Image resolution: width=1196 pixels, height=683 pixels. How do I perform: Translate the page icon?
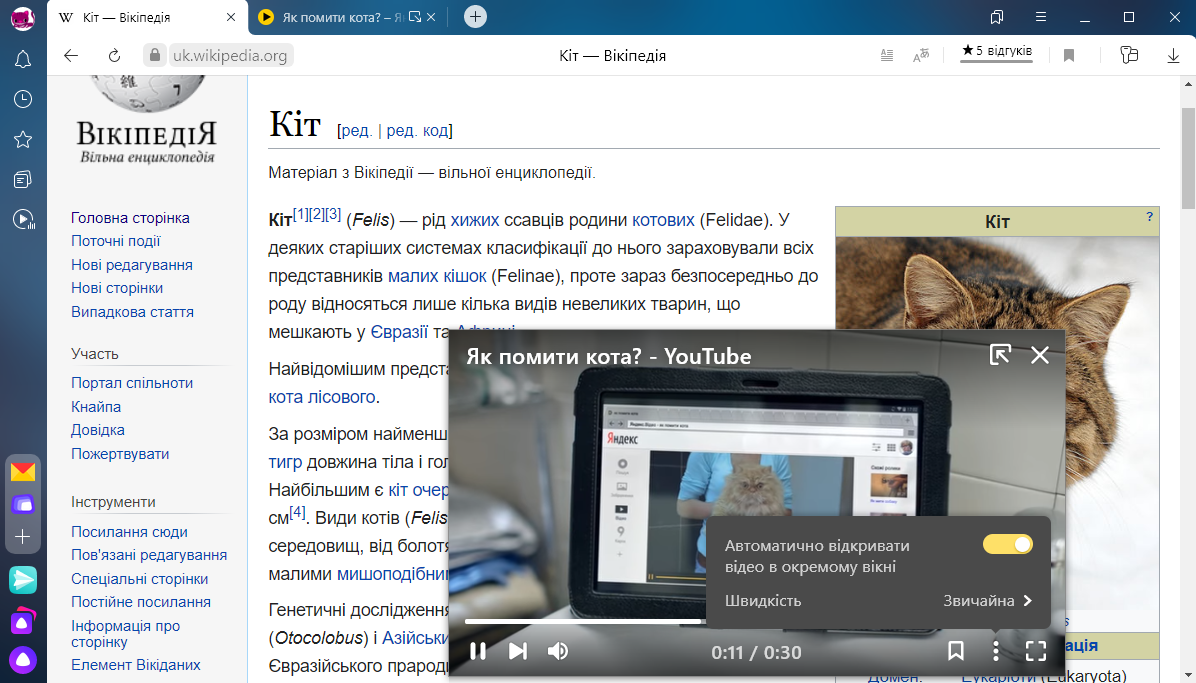click(x=921, y=55)
